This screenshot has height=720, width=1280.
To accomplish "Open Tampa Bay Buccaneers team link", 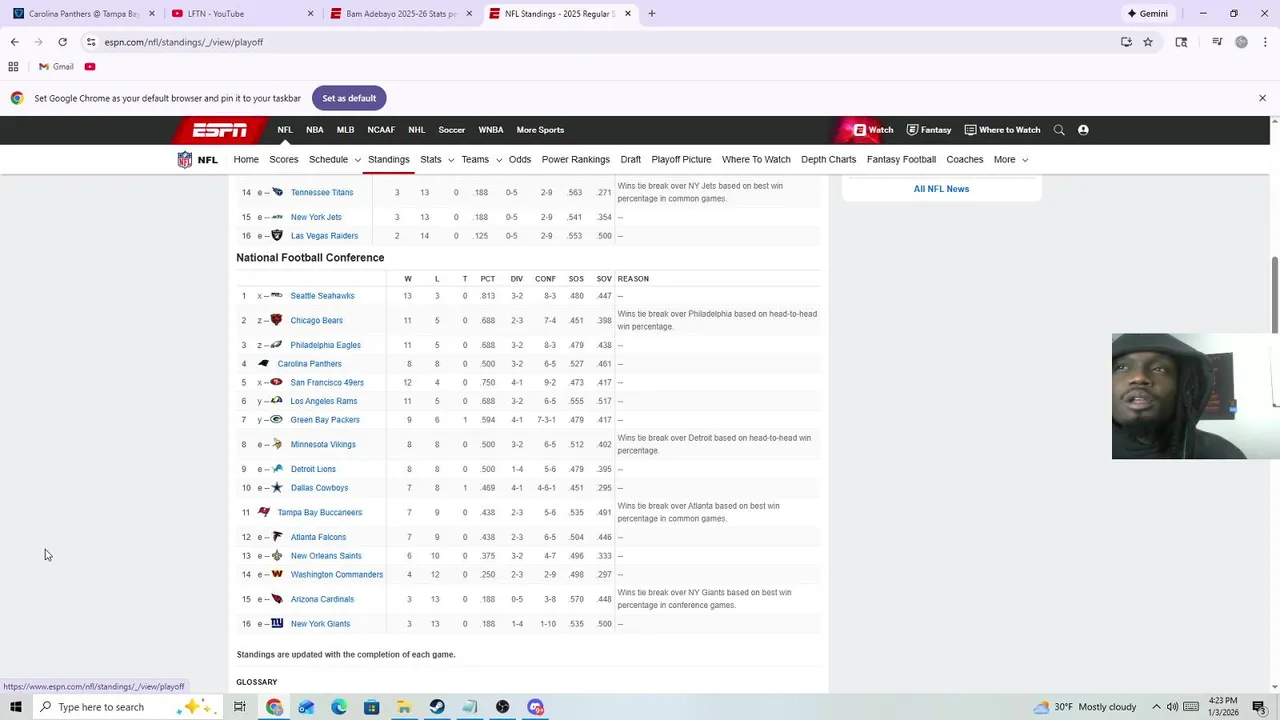I will point(320,513).
